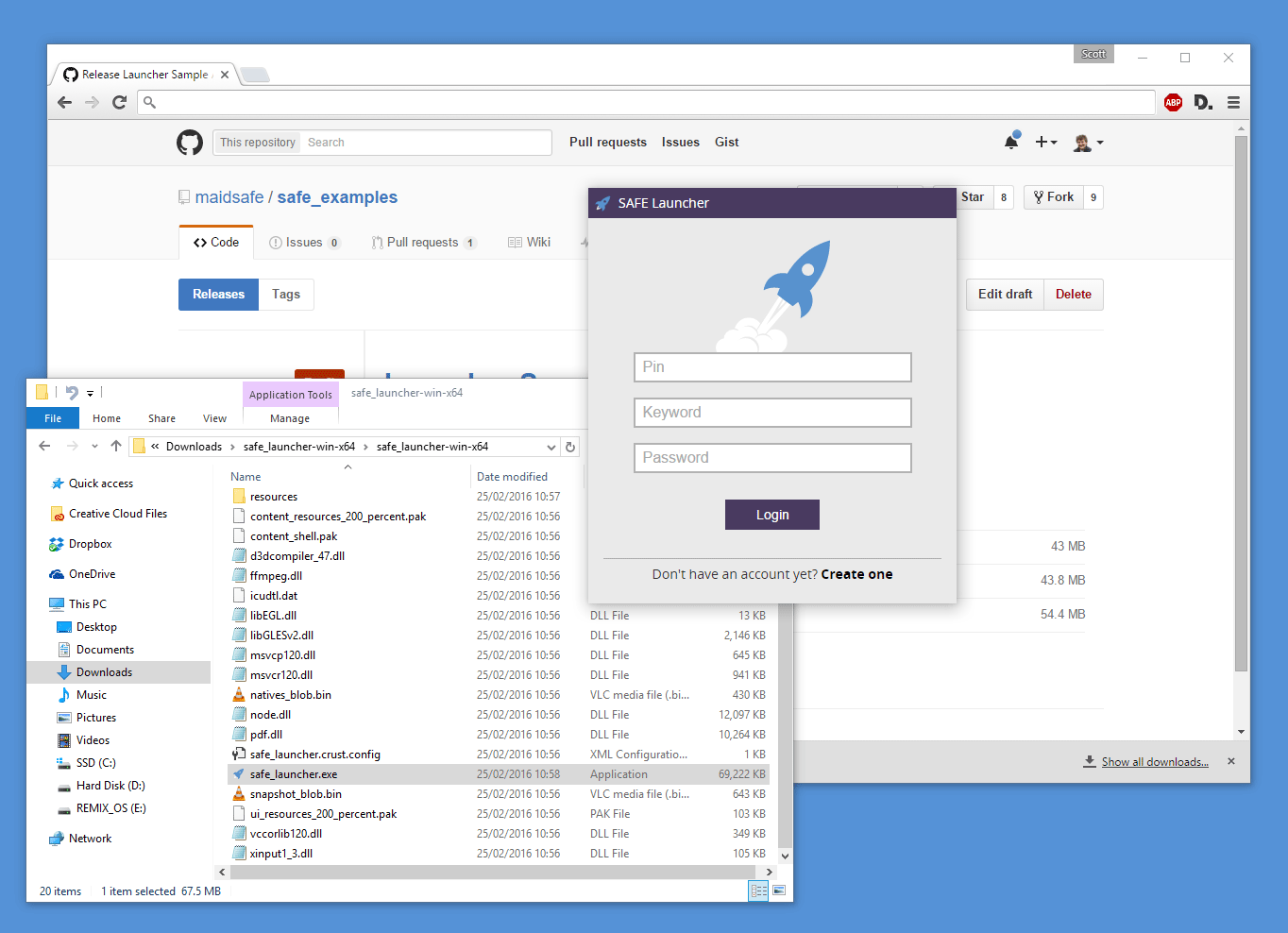Viewport: 1288px width, 933px height.
Task: Go forward in Chrome
Action: tap(92, 102)
